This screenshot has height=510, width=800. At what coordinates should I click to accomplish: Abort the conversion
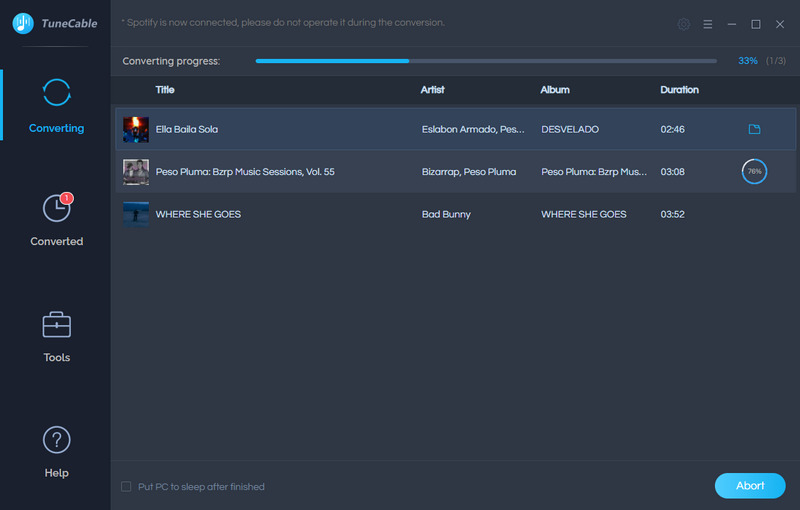(750, 486)
